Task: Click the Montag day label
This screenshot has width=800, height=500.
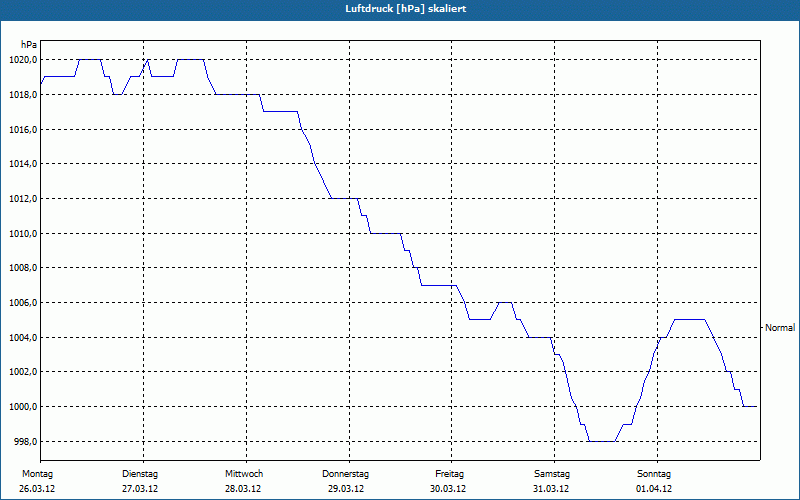Action: [37, 474]
